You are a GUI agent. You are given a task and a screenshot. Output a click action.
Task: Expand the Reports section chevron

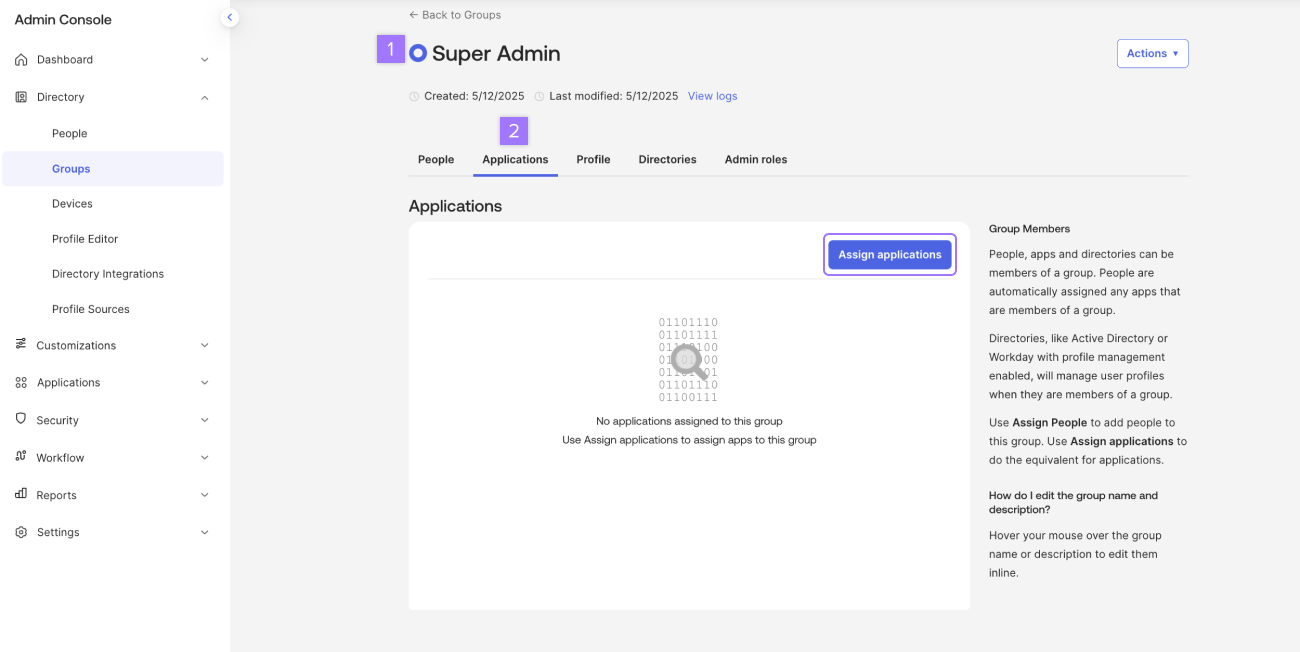pyautogui.click(x=205, y=495)
